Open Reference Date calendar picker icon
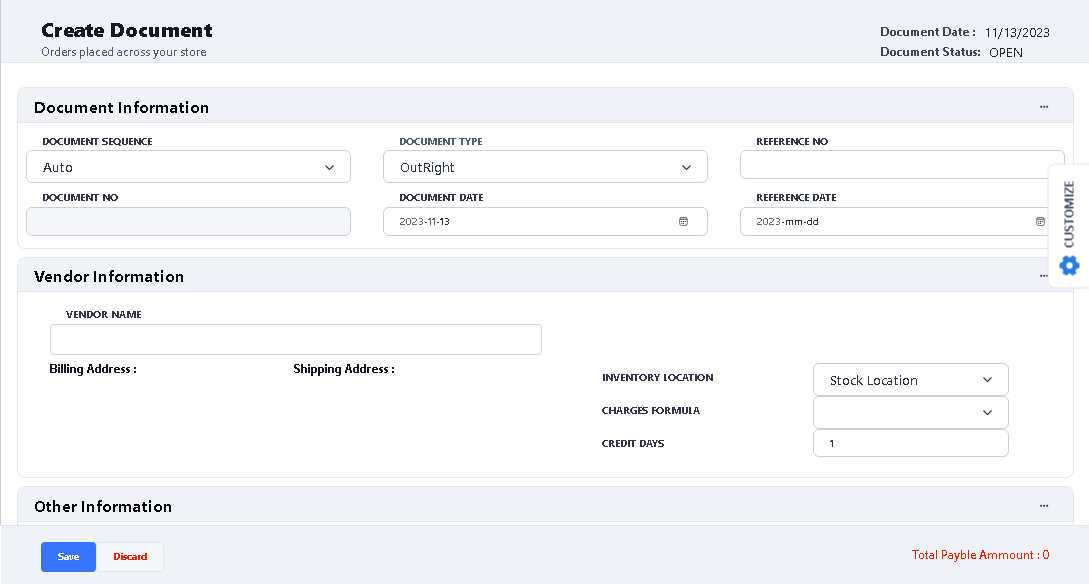This screenshot has width=1089, height=584. (1040, 221)
